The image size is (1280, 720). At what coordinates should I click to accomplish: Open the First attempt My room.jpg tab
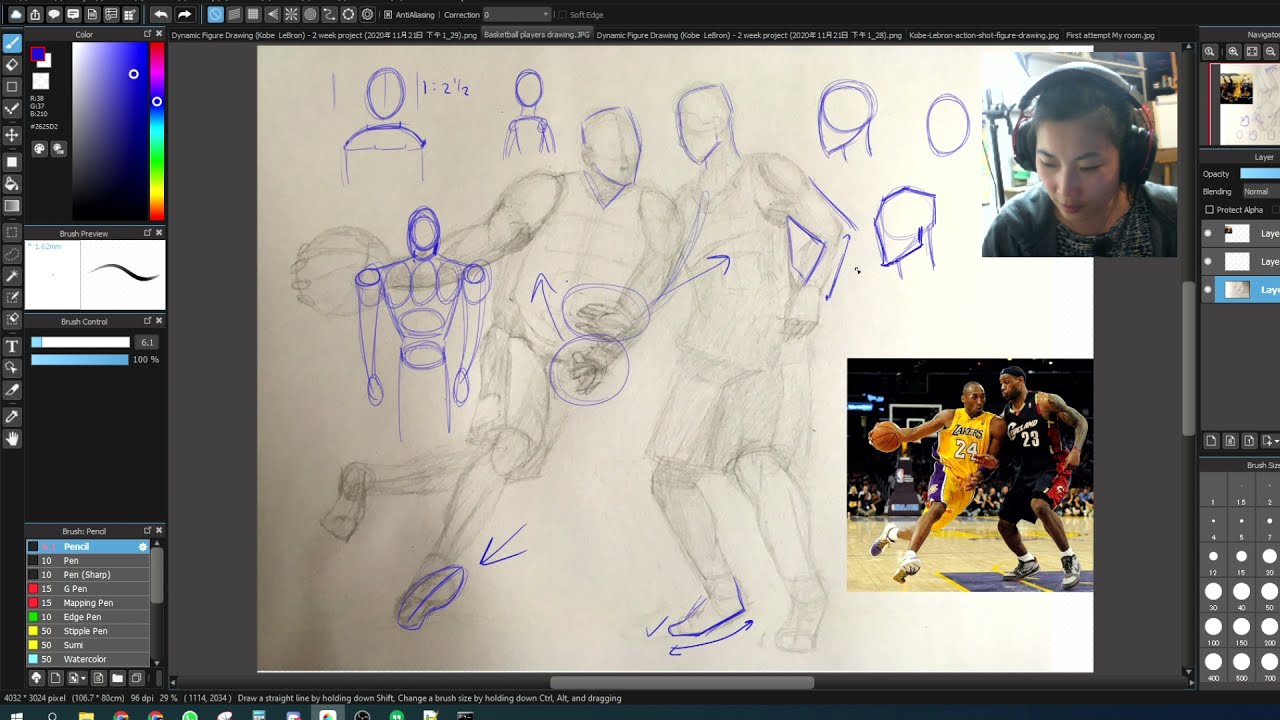pos(1110,35)
